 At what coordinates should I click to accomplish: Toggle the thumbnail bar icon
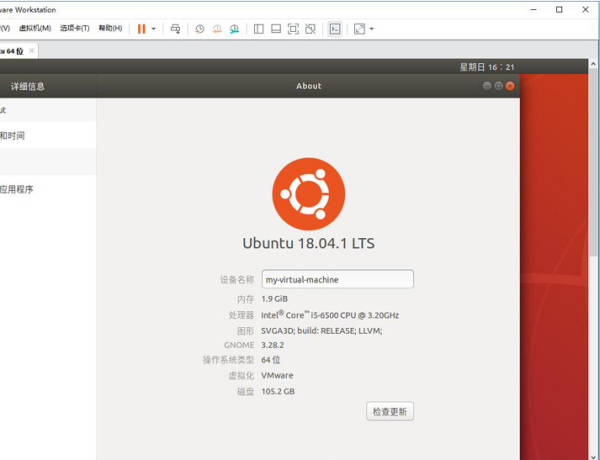tap(276, 29)
